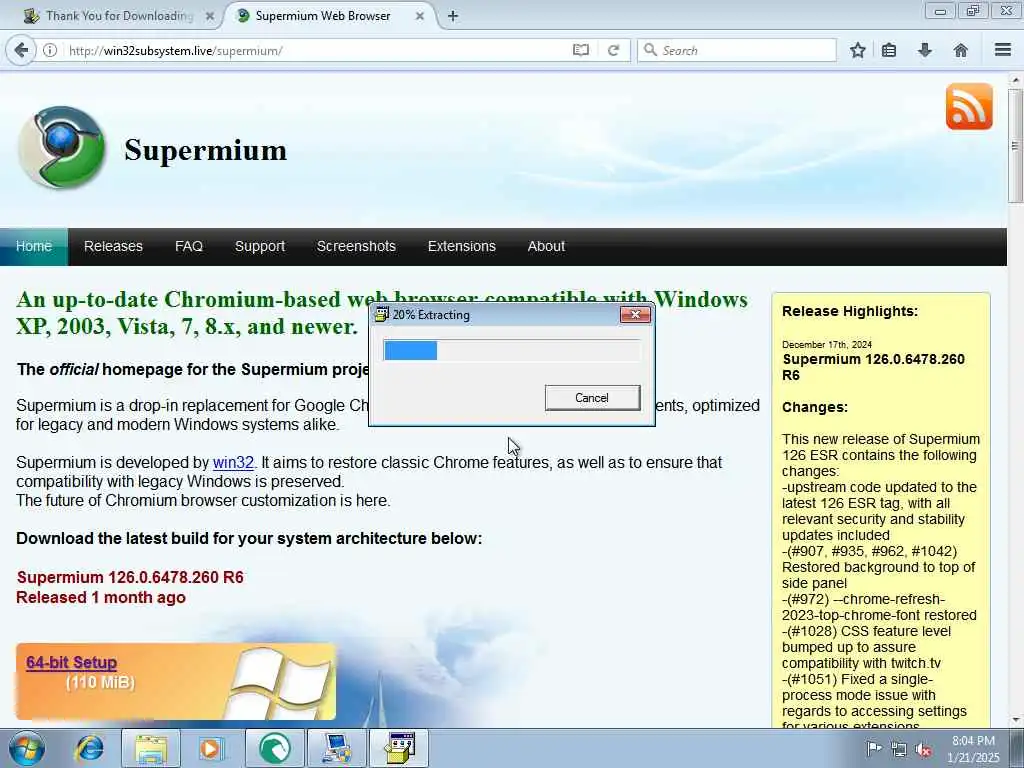The height and width of the screenshot is (768, 1024).
Task: Open site information icon in address bar
Action: coord(50,50)
